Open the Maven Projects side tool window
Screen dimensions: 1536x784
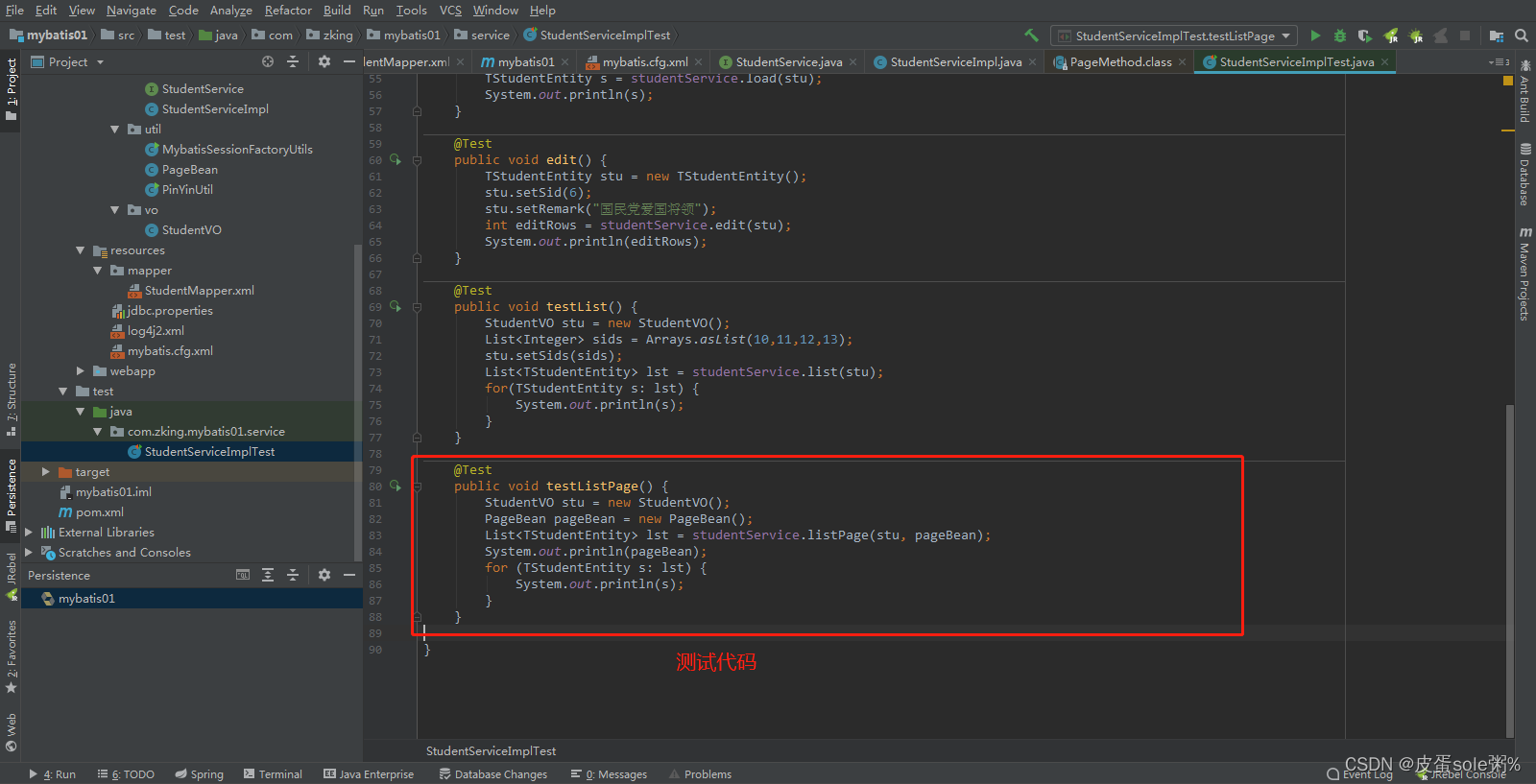1524,273
